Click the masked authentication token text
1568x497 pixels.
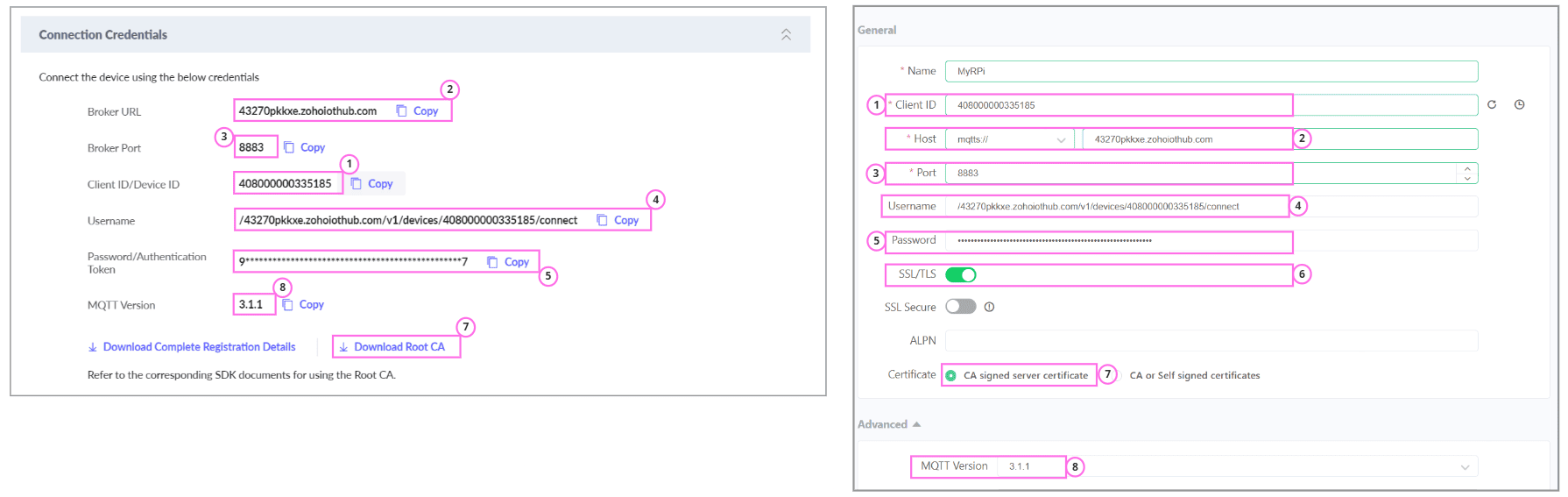(353, 261)
